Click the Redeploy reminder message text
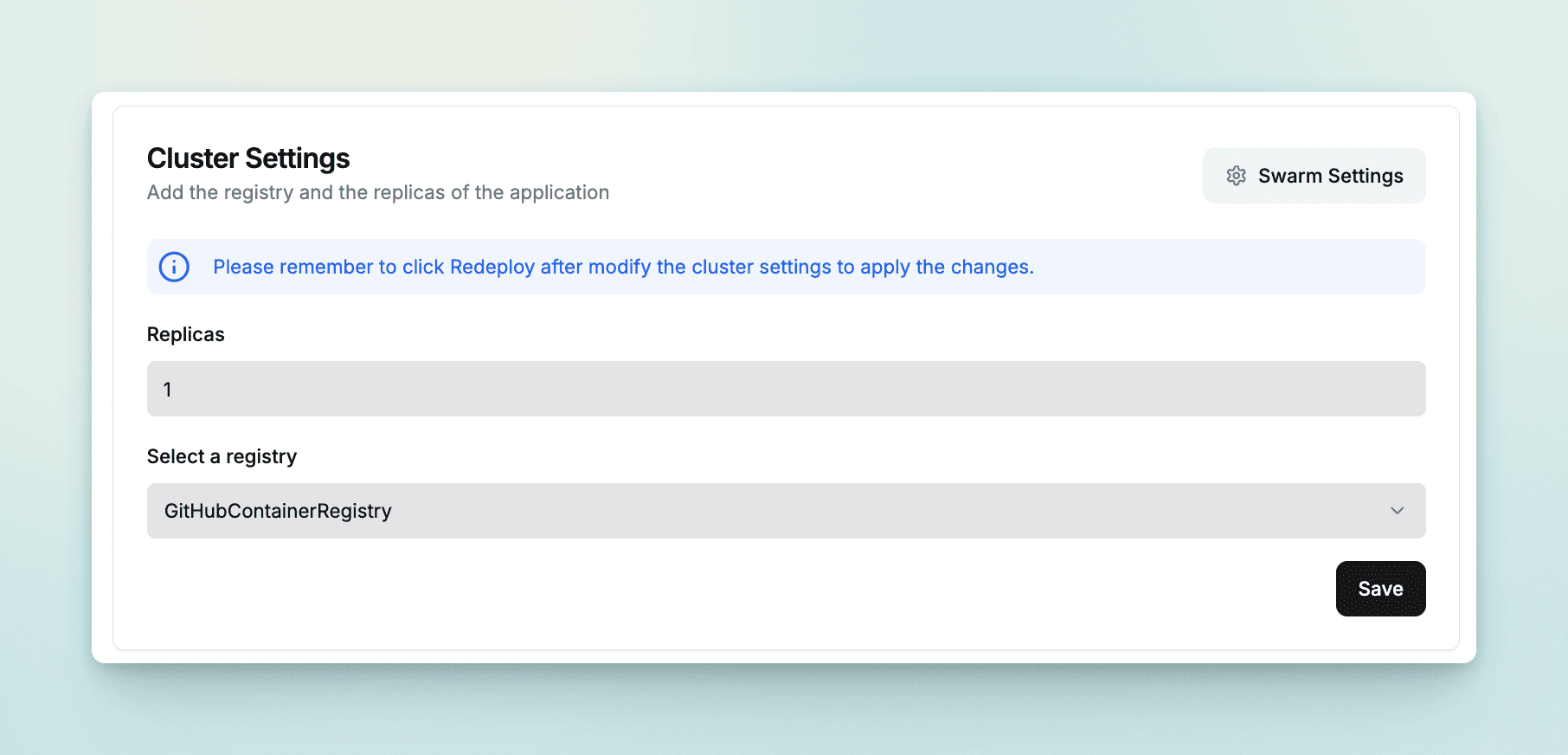Screen dimensions: 1568x755 coord(623,267)
